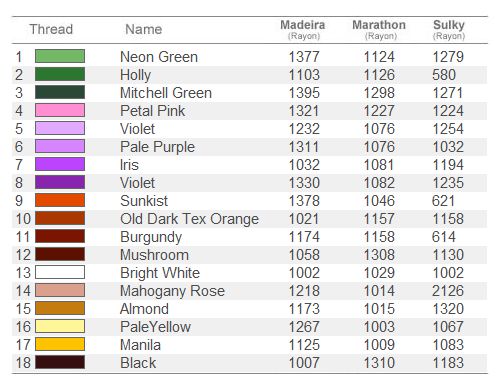
Task: Click the Madeira column header
Action: 303,29
